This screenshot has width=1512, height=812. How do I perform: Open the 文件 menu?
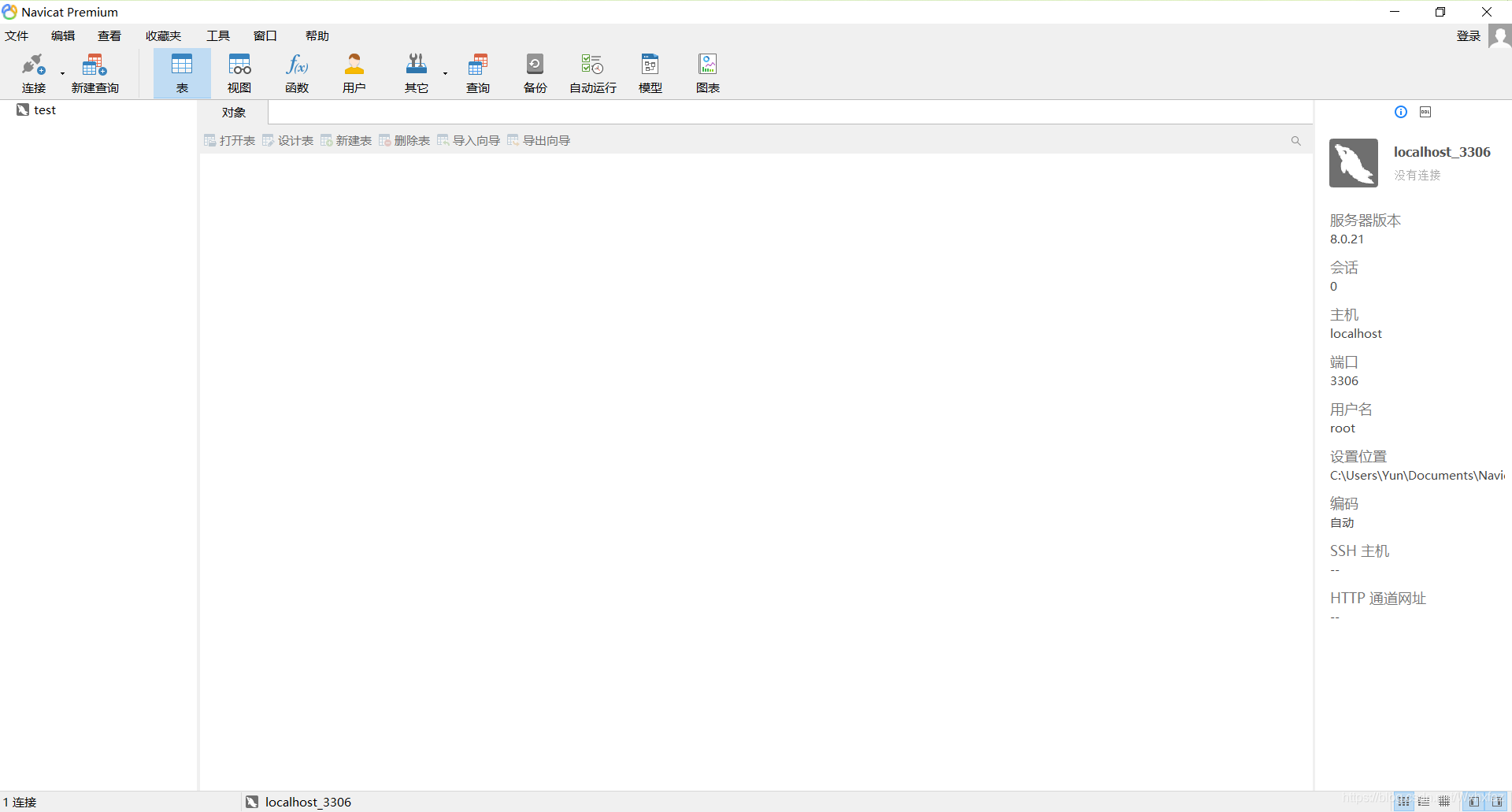tap(17, 36)
